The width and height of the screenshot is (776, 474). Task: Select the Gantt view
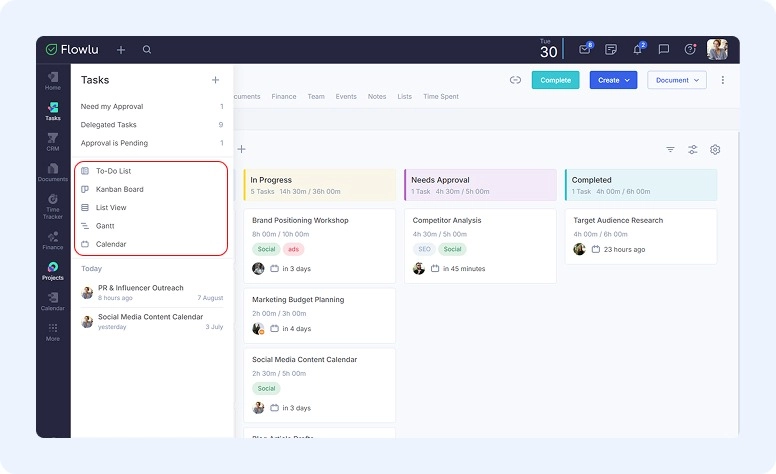(151, 226)
